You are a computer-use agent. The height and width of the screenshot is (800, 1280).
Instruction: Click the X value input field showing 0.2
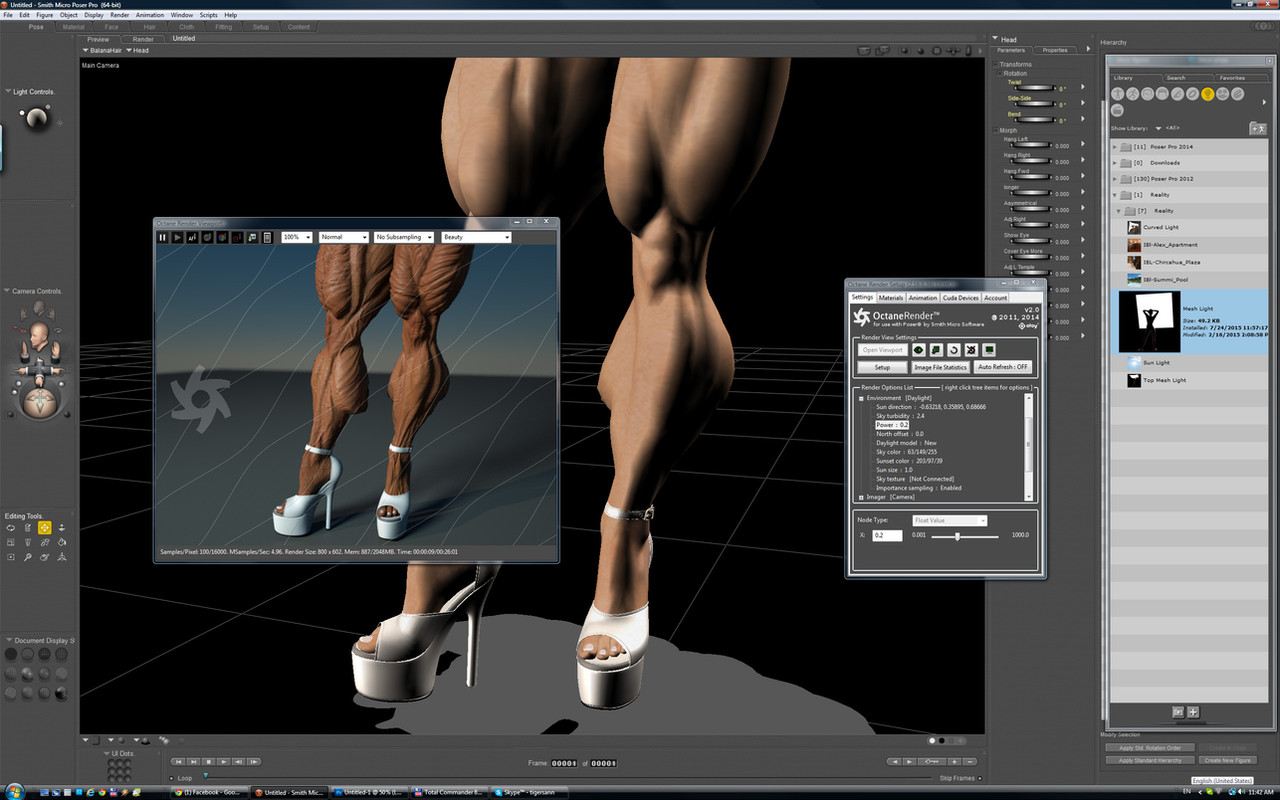[887, 535]
